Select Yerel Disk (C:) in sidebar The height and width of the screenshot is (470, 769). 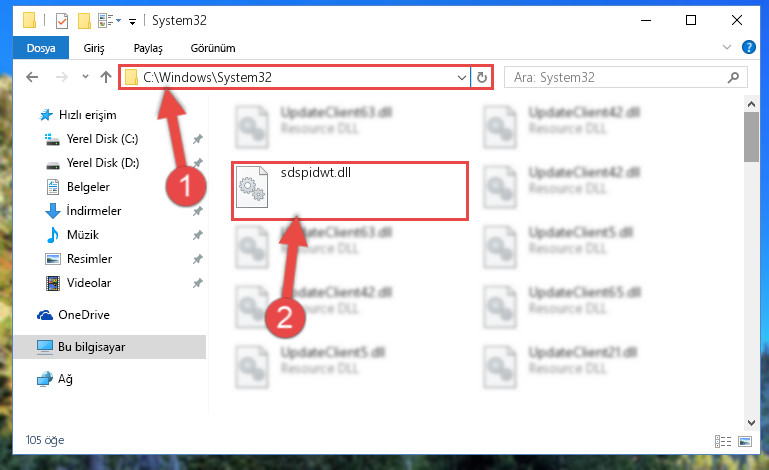point(103,139)
